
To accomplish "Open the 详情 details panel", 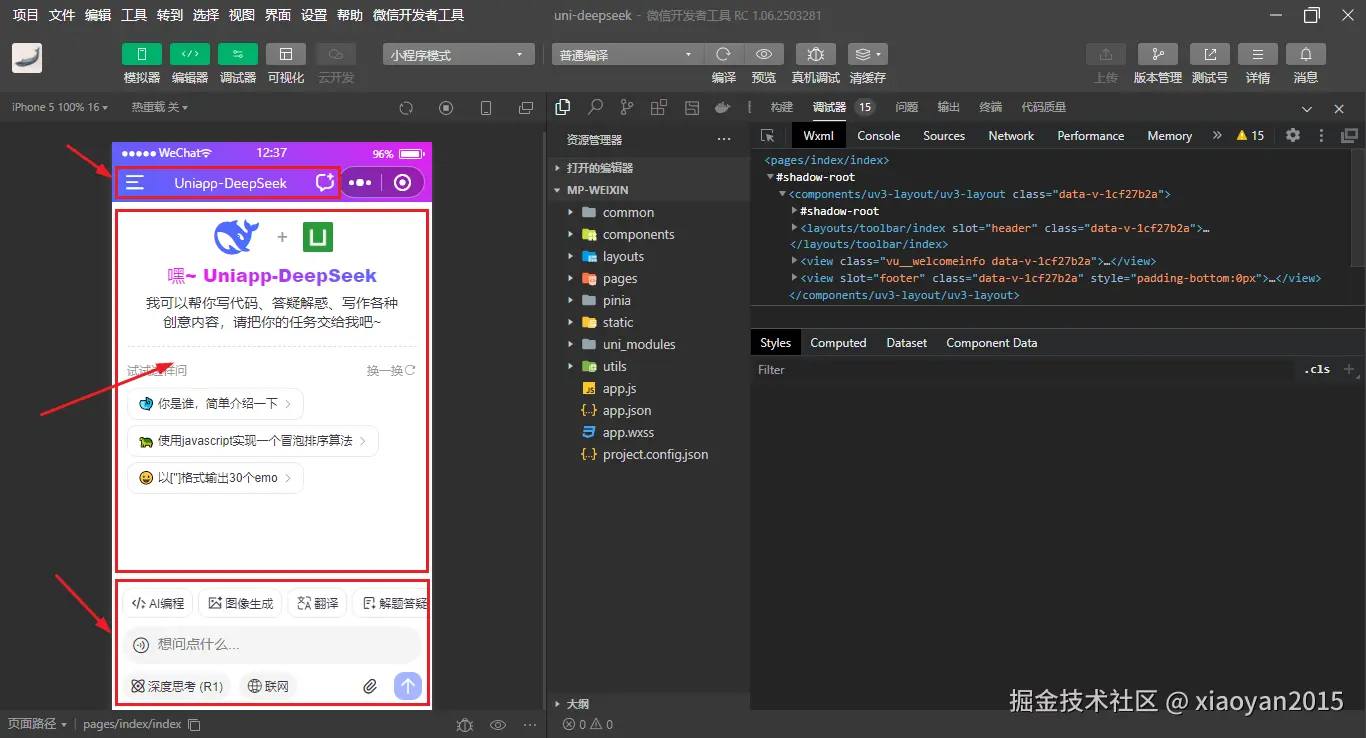I will click(x=1258, y=54).
